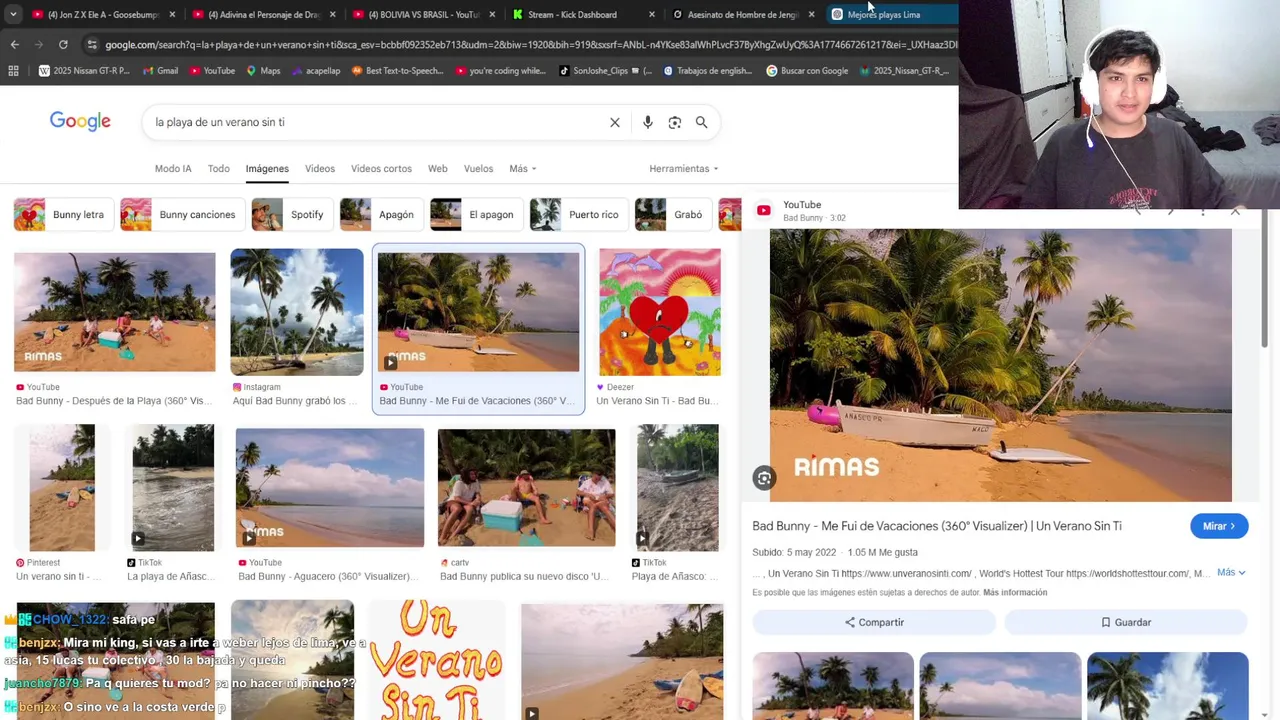Open the Maps bookmark
Screen dimensions: 1280x720
click(x=263, y=70)
